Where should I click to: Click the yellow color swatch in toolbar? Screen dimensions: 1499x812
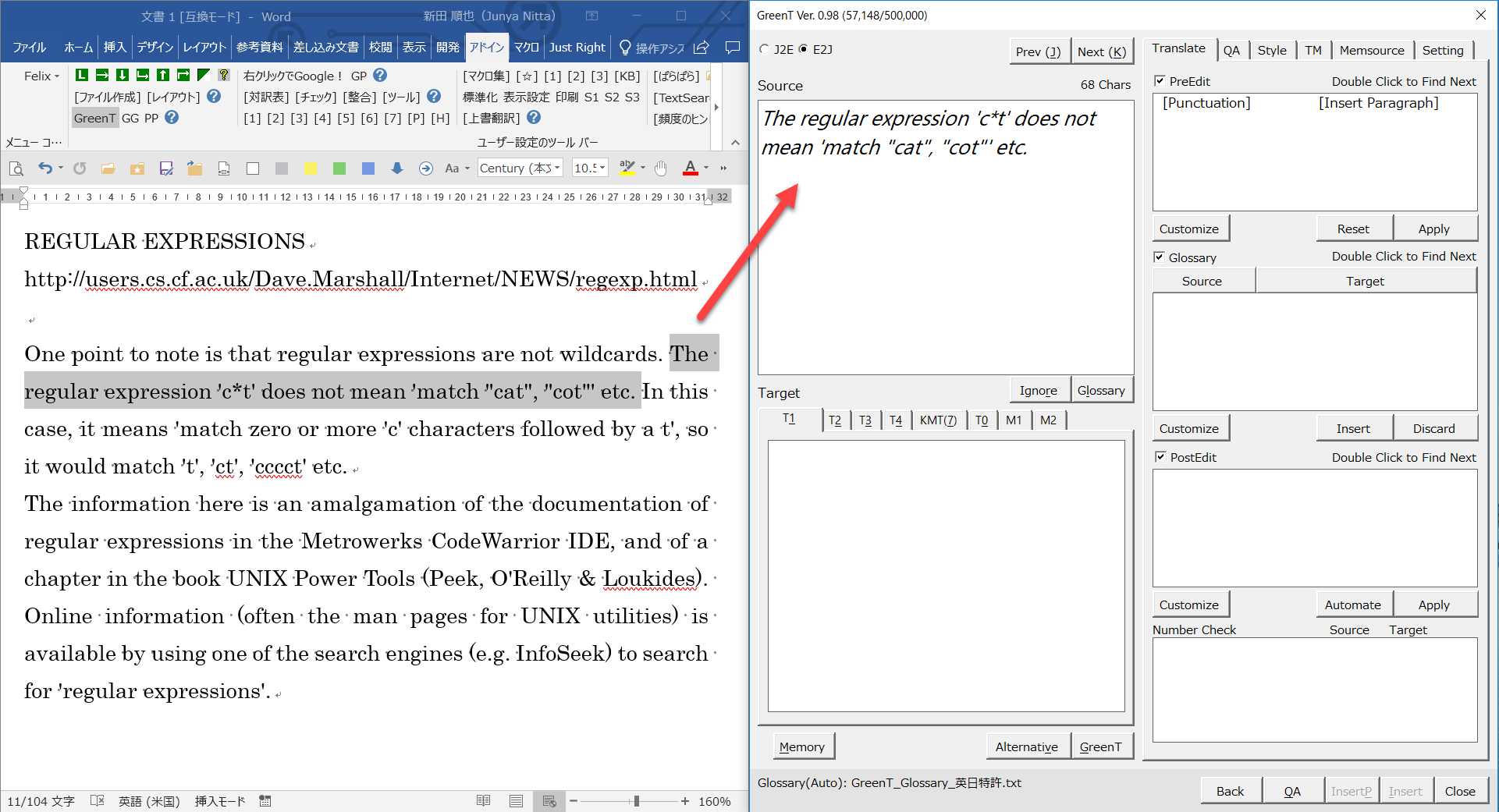tap(311, 168)
